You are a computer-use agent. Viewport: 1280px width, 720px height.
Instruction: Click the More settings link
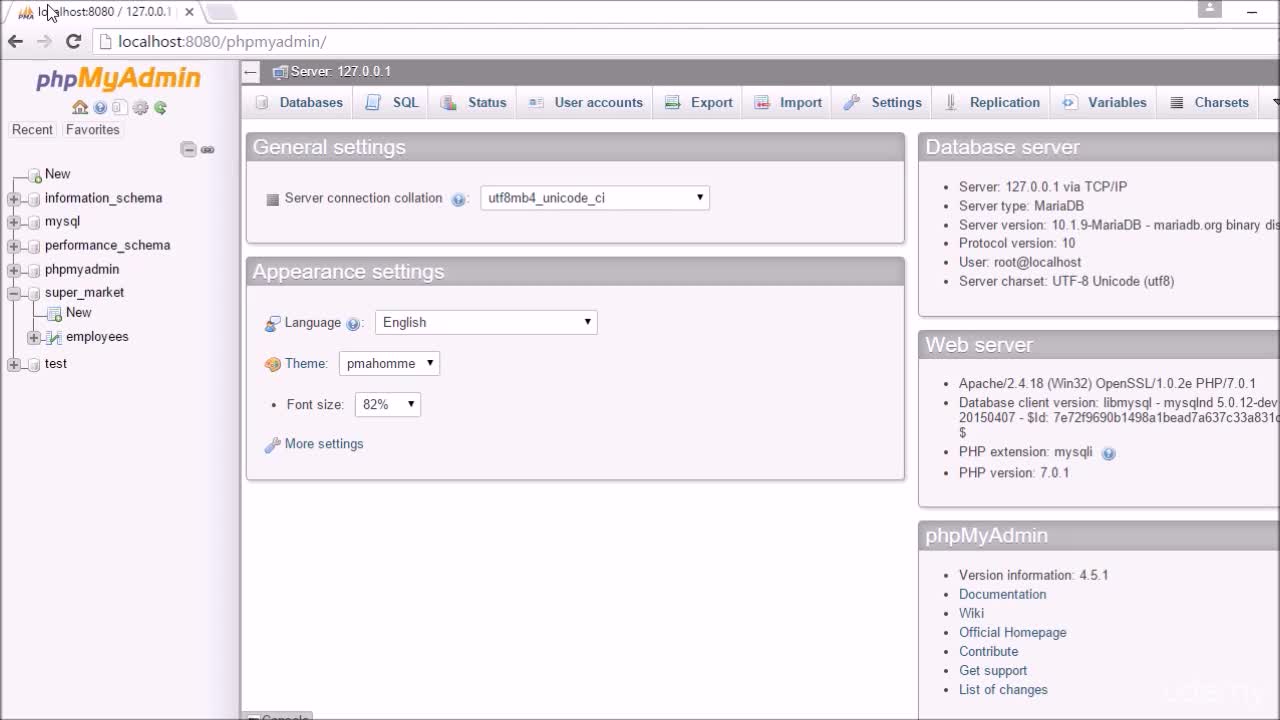(324, 444)
